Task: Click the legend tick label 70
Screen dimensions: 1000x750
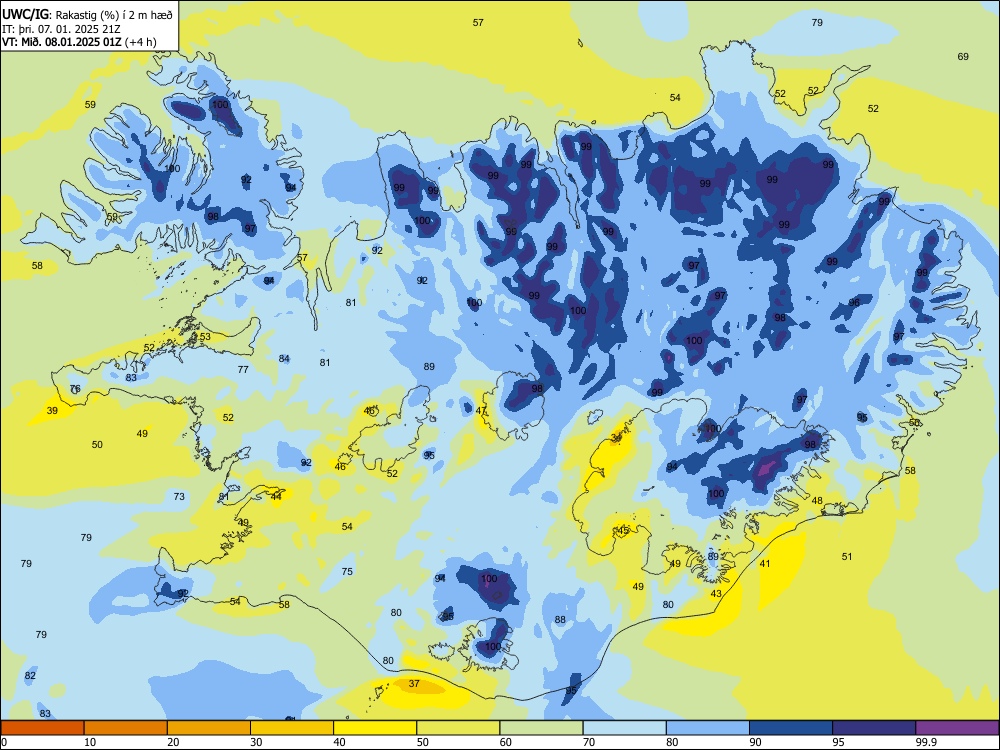Action: [x=589, y=742]
